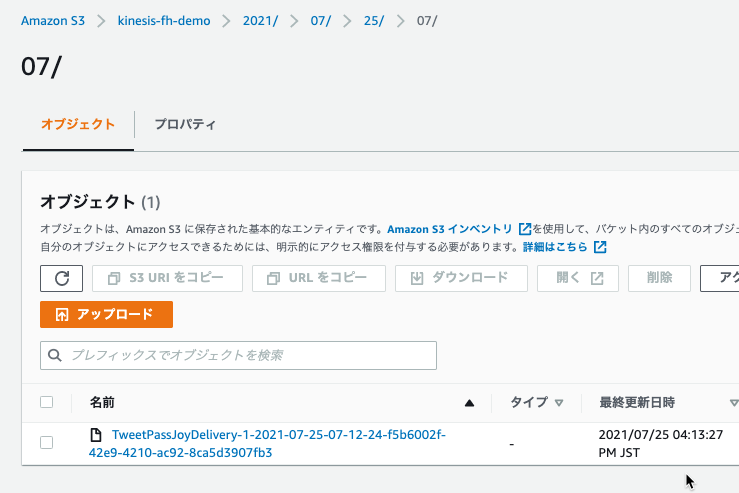Refresh the object list
The width and height of the screenshot is (739, 493).
click(61, 278)
